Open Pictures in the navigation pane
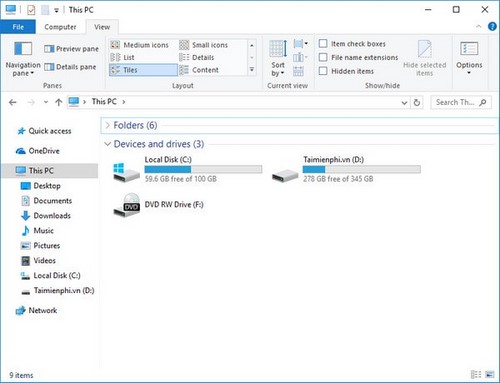500x383 pixels. point(40,246)
